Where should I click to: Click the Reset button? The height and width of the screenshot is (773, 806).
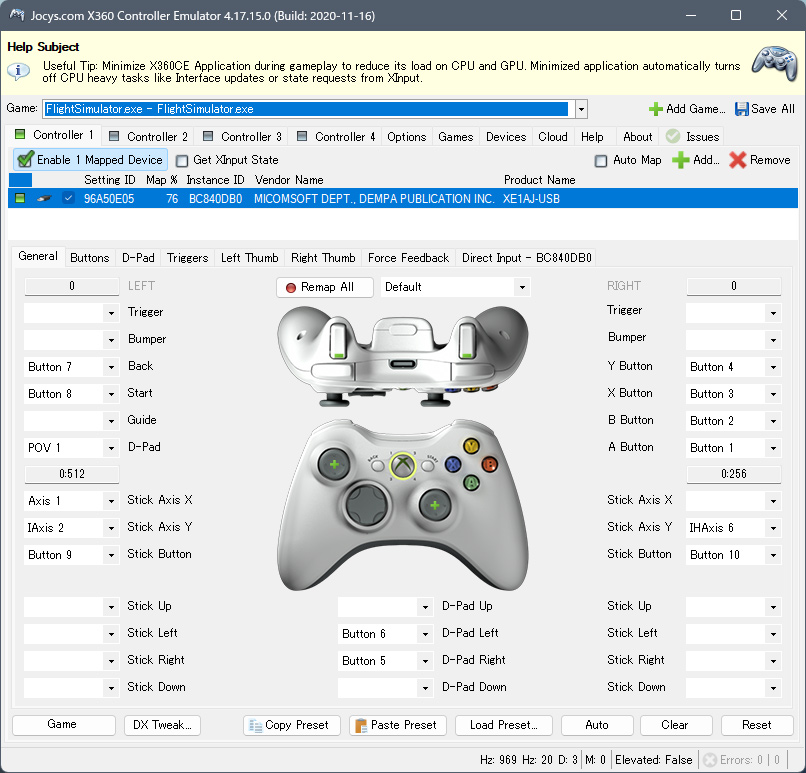click(757, 725)
